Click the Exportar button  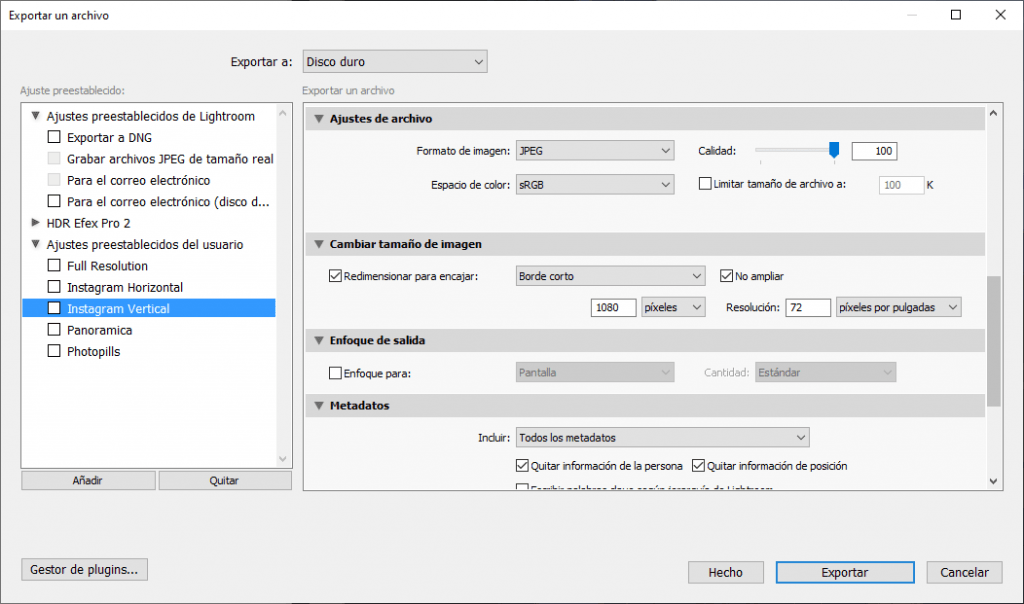(x=844, y=572)
